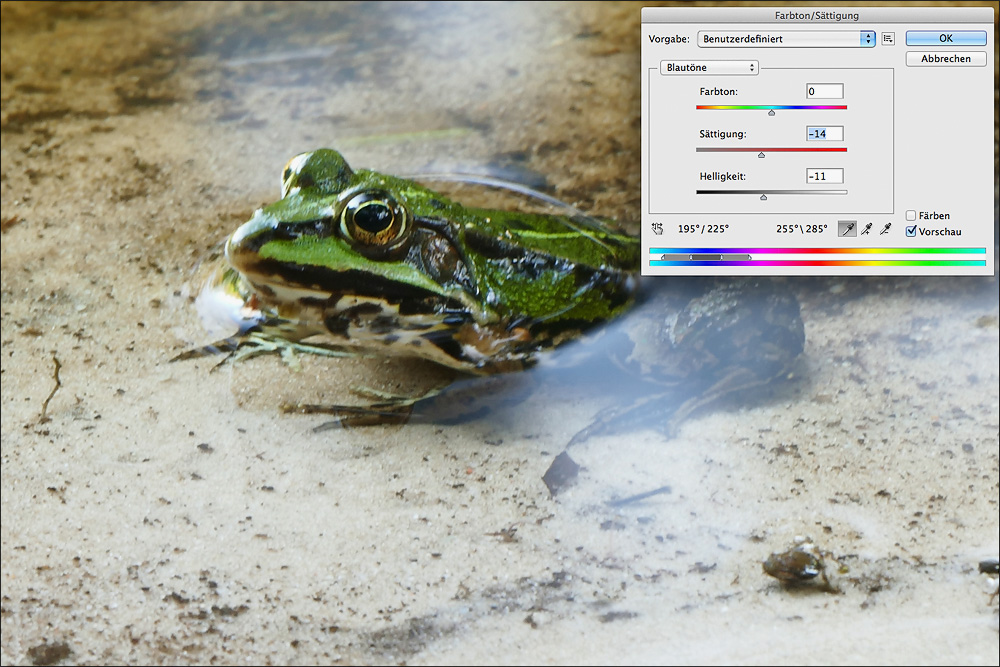1000x667 pixels.
Task: Click the rightmost falloff marker on color bar
Action: 749,257
